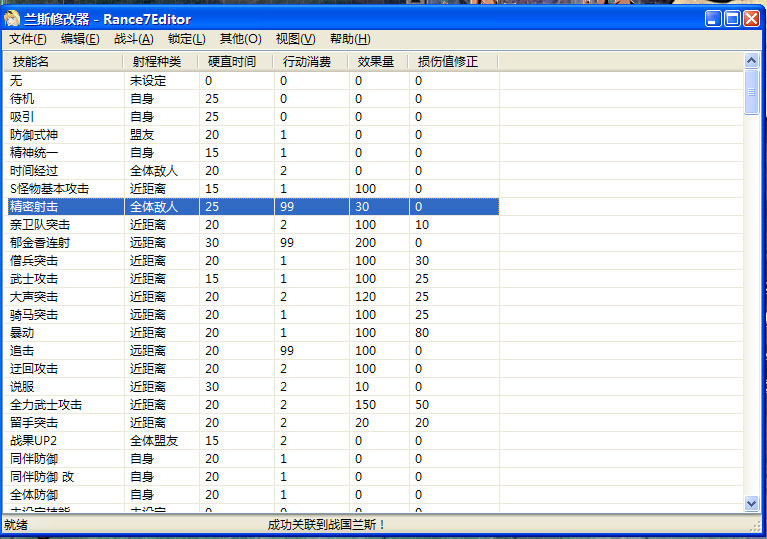This screenshot has width=767, height=539.
Task: Open the 文件(F) menu
Action: (28, 39)
